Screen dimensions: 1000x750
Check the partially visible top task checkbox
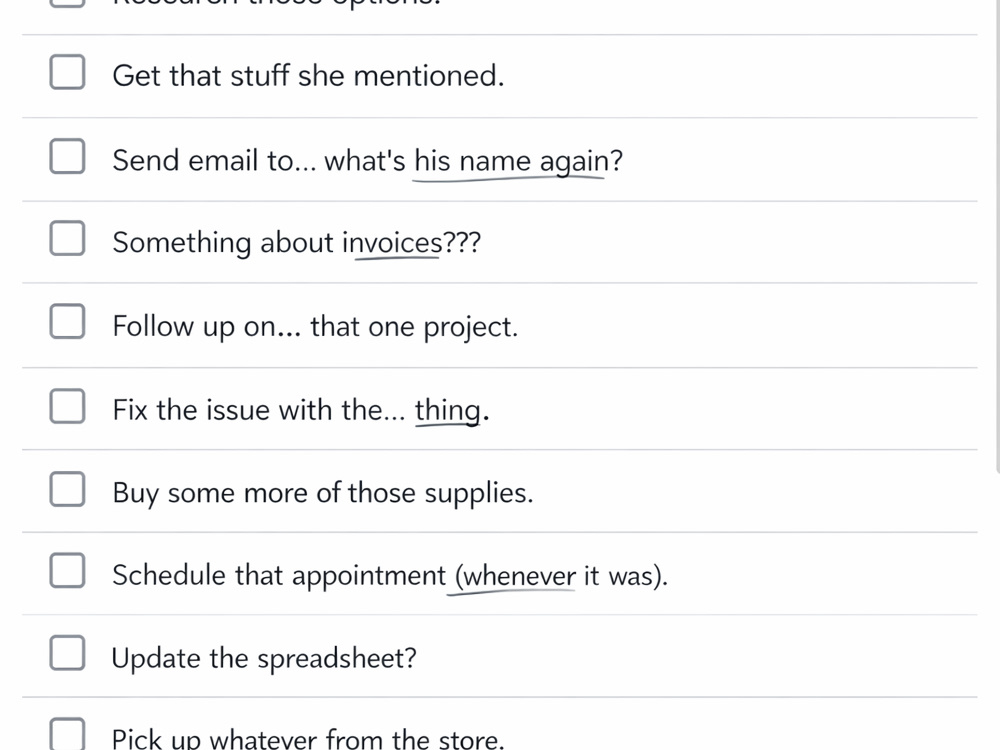tap(68, 3)
